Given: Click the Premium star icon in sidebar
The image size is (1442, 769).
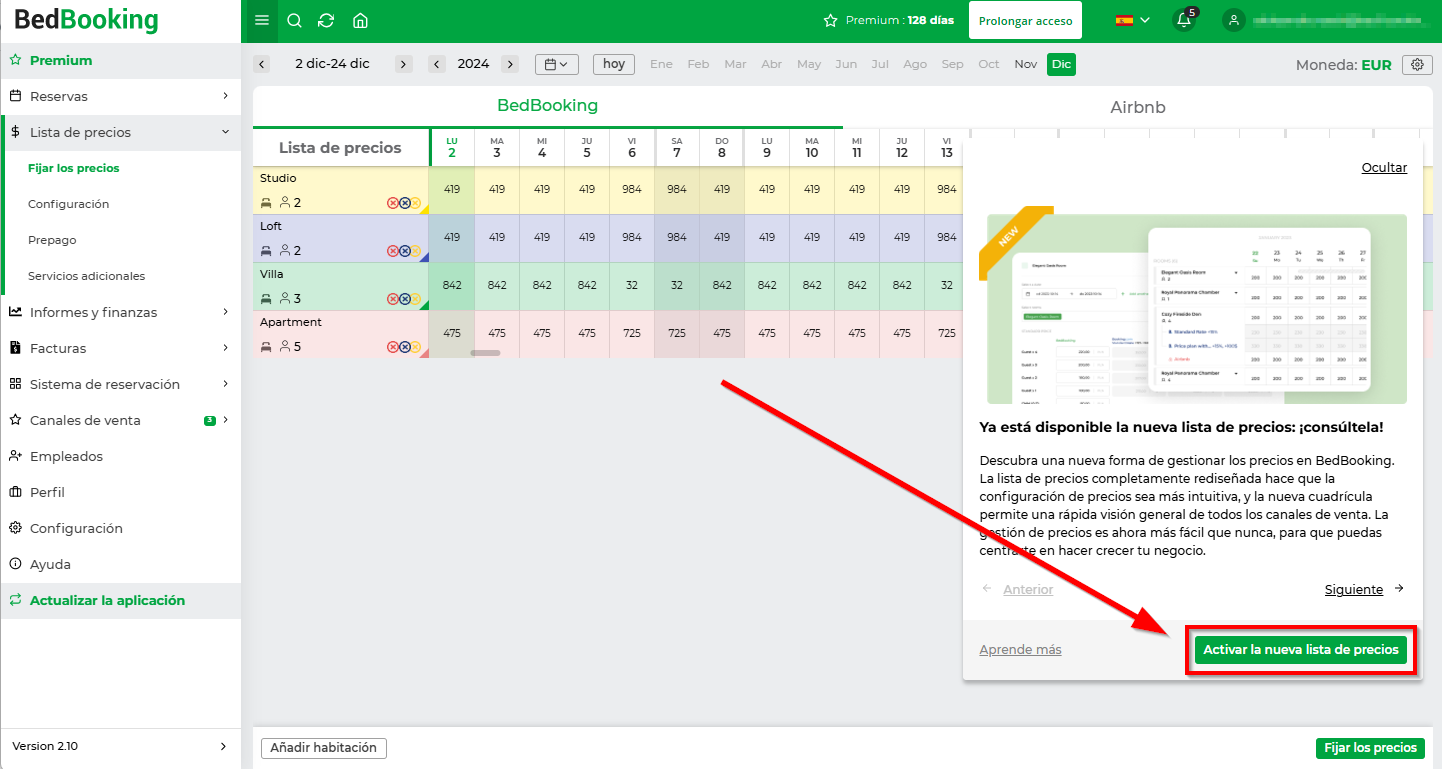Looking at the screenshot, I should [x=15, y=60].
